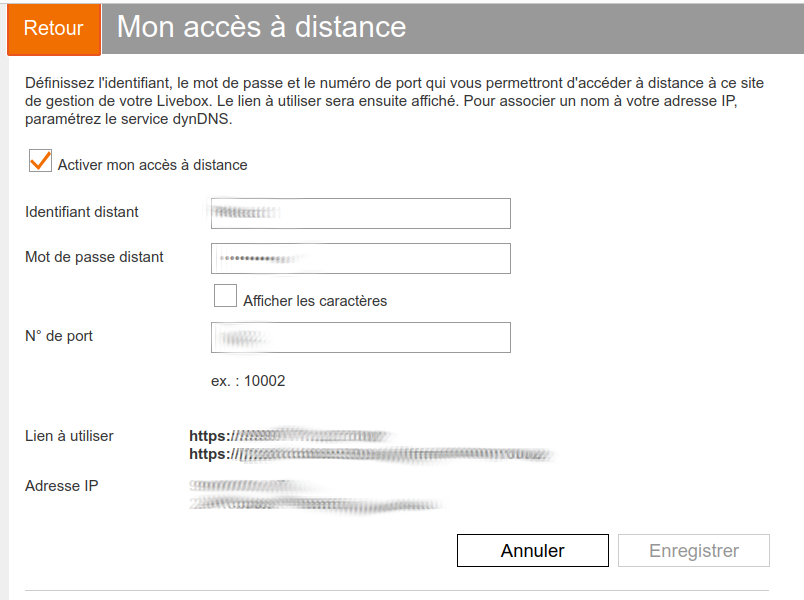Click the Identifiant distant label
This screenshot has width=804, height=600.
click(x=82, y=212)
